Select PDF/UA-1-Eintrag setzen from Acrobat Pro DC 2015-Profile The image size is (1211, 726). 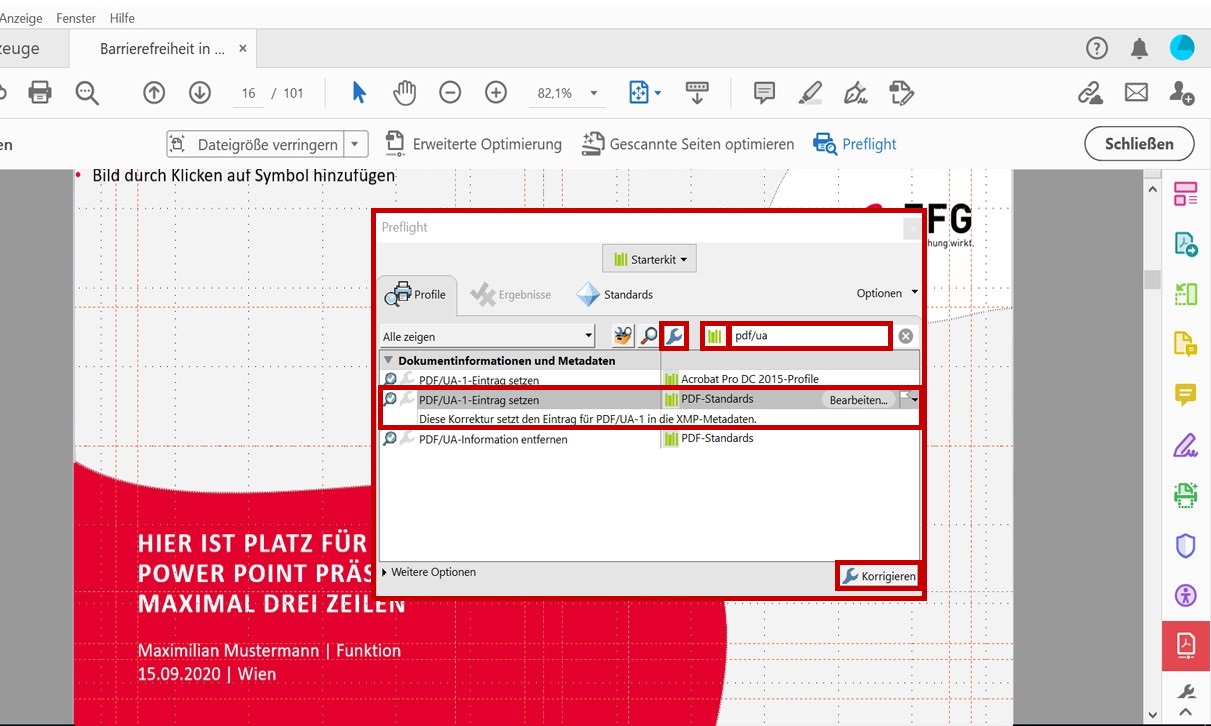point(650,380)
